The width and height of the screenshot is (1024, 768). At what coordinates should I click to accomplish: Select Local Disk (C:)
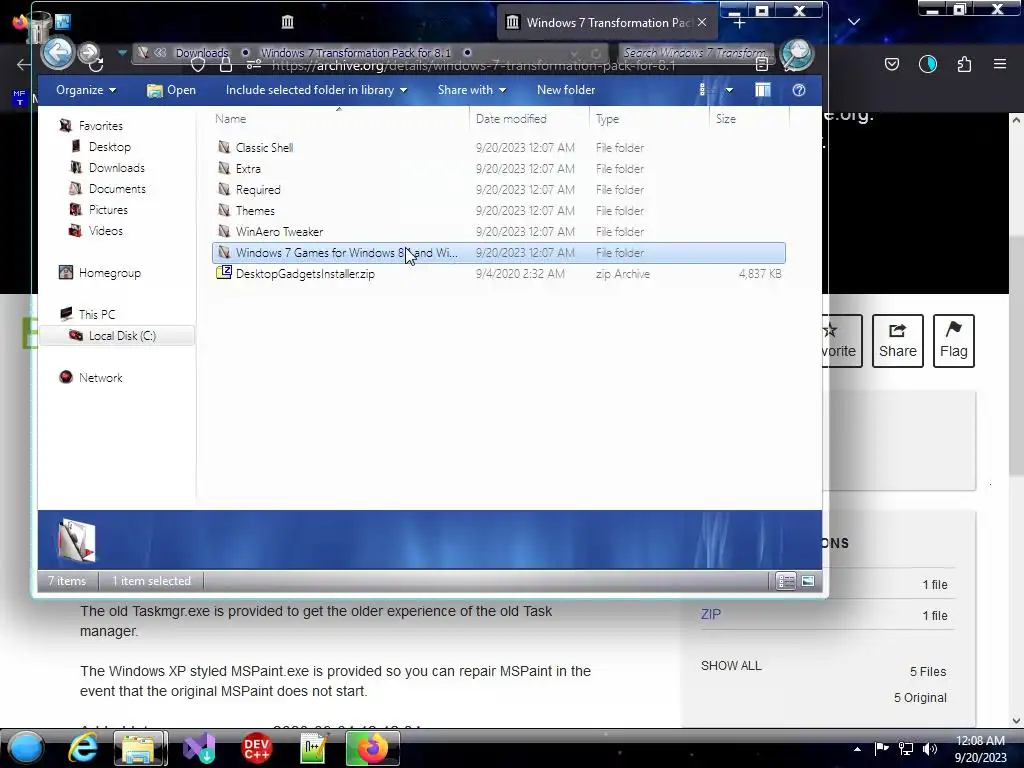click(x=117, y=336)
